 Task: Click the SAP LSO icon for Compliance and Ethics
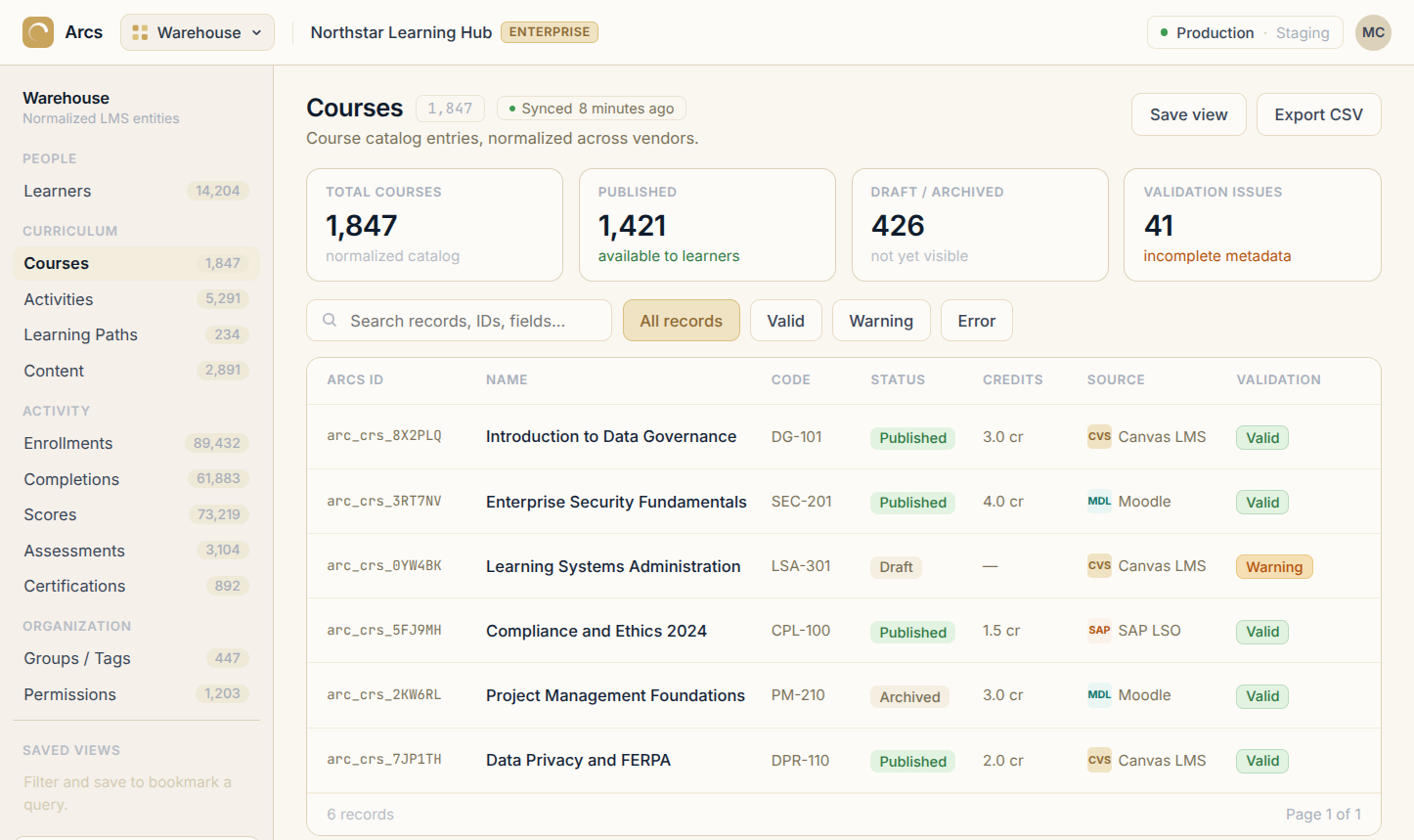(1099, 630)
